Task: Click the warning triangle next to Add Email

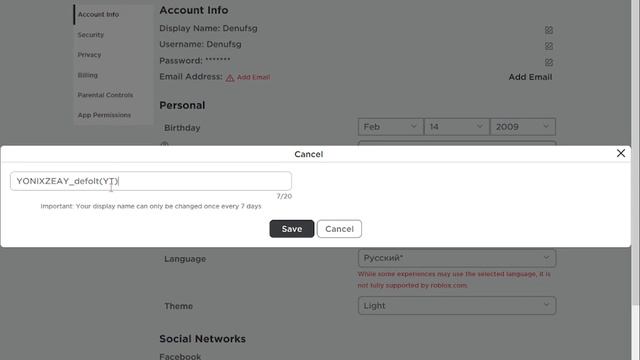Action: pos(230,78)
